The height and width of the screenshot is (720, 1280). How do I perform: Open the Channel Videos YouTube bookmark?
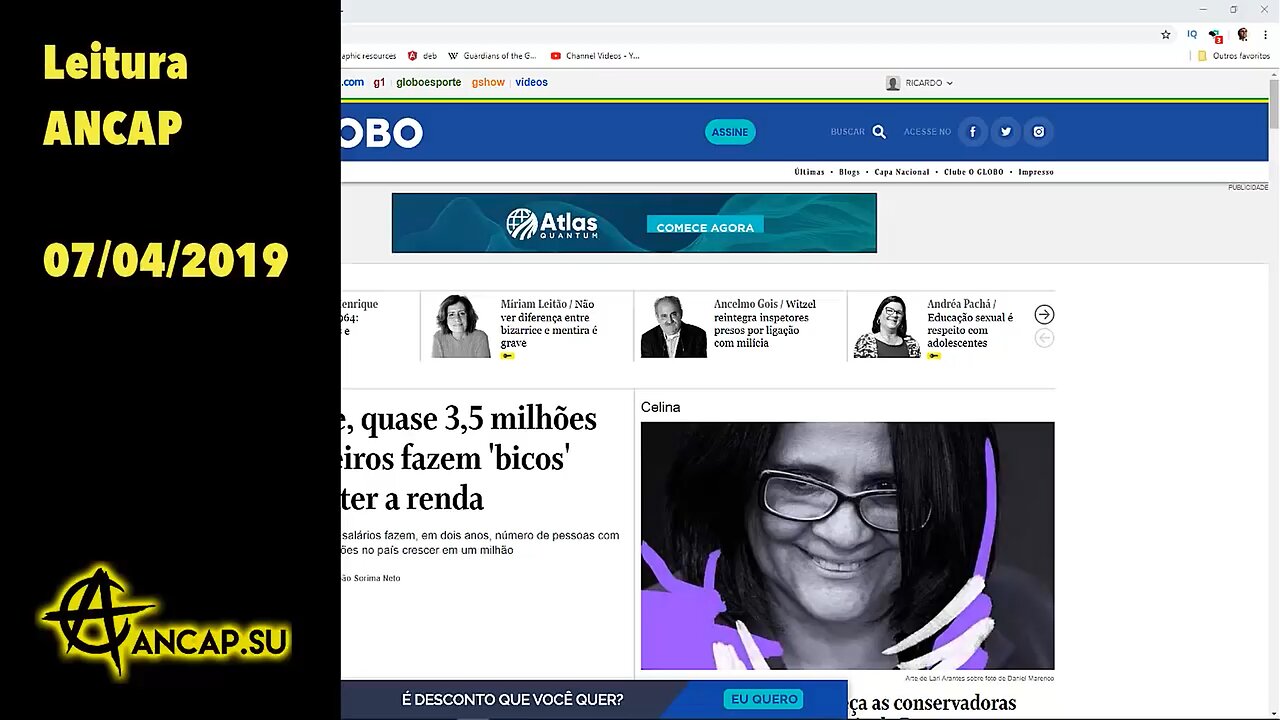pos(595,56)
